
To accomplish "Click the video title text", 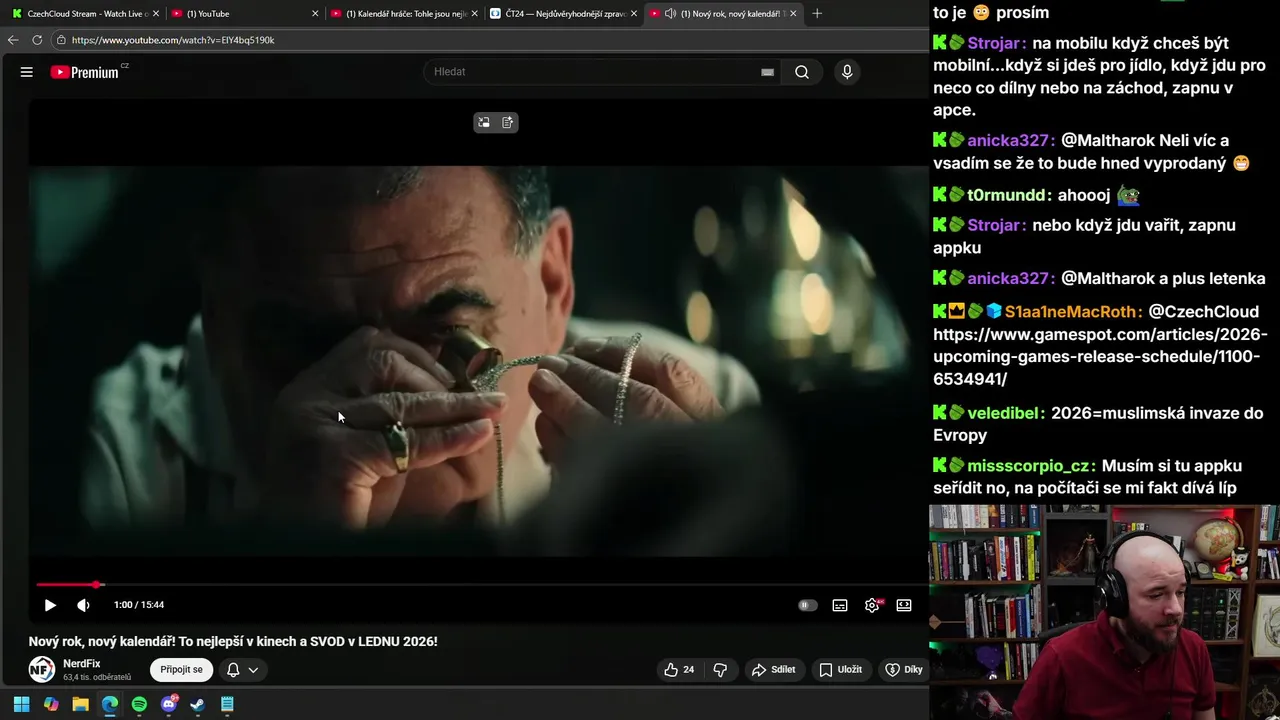I will [233, 641].
